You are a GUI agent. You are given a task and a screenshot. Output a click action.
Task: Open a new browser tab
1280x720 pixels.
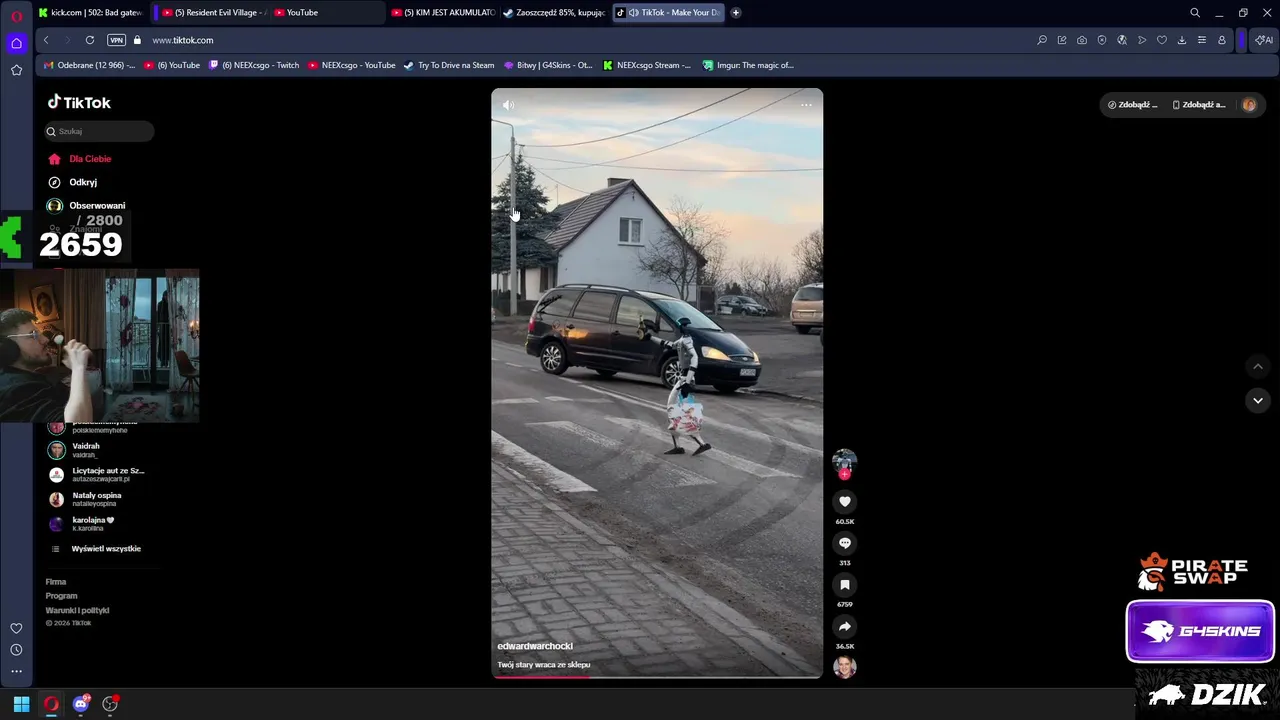[x=736, y=13]
